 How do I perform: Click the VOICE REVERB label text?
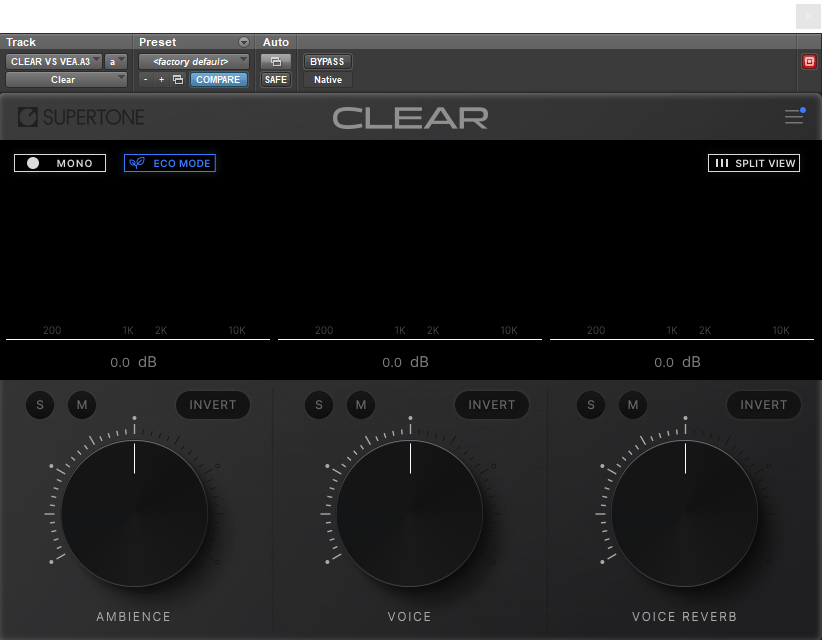[x=684, y=616]
